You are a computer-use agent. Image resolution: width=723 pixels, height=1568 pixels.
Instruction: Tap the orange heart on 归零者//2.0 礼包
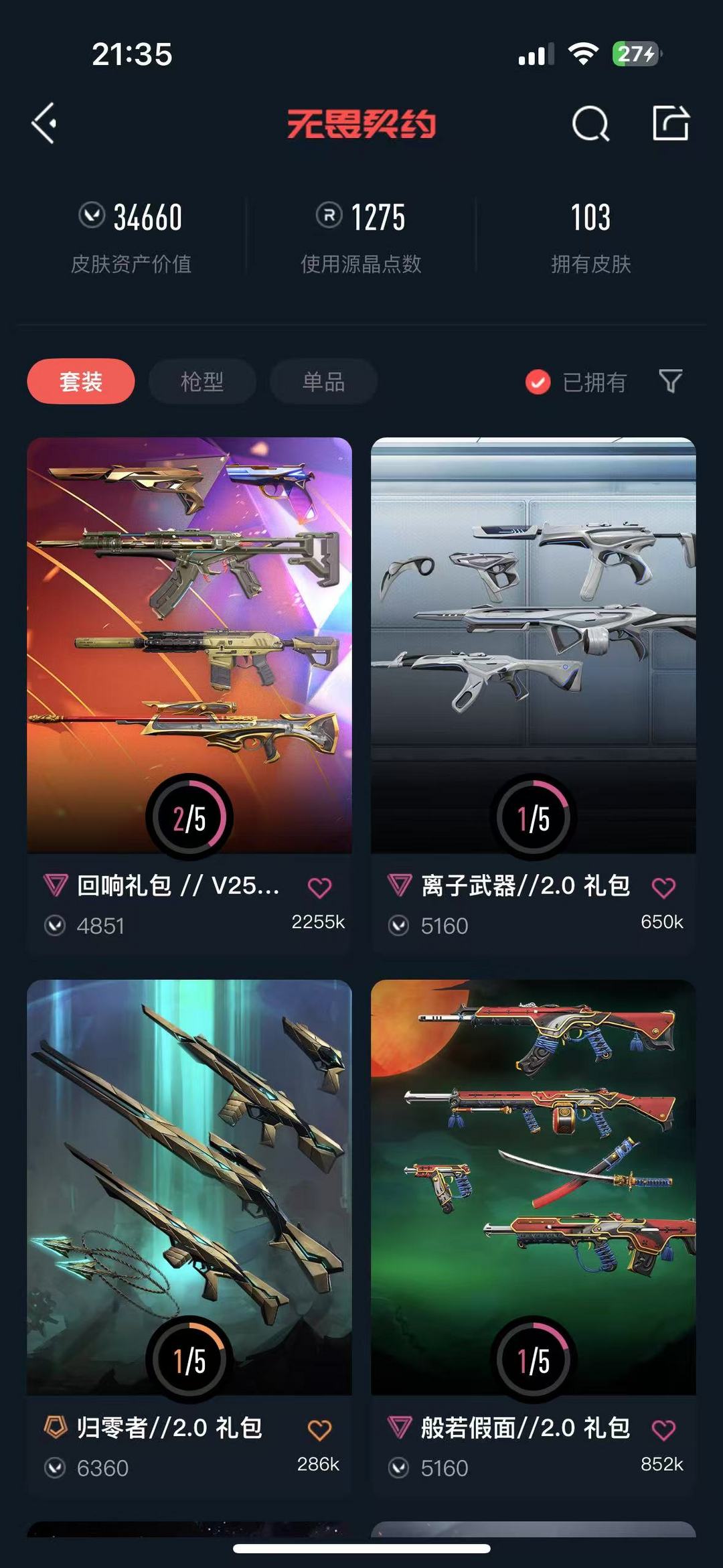tap(319, 1430)
